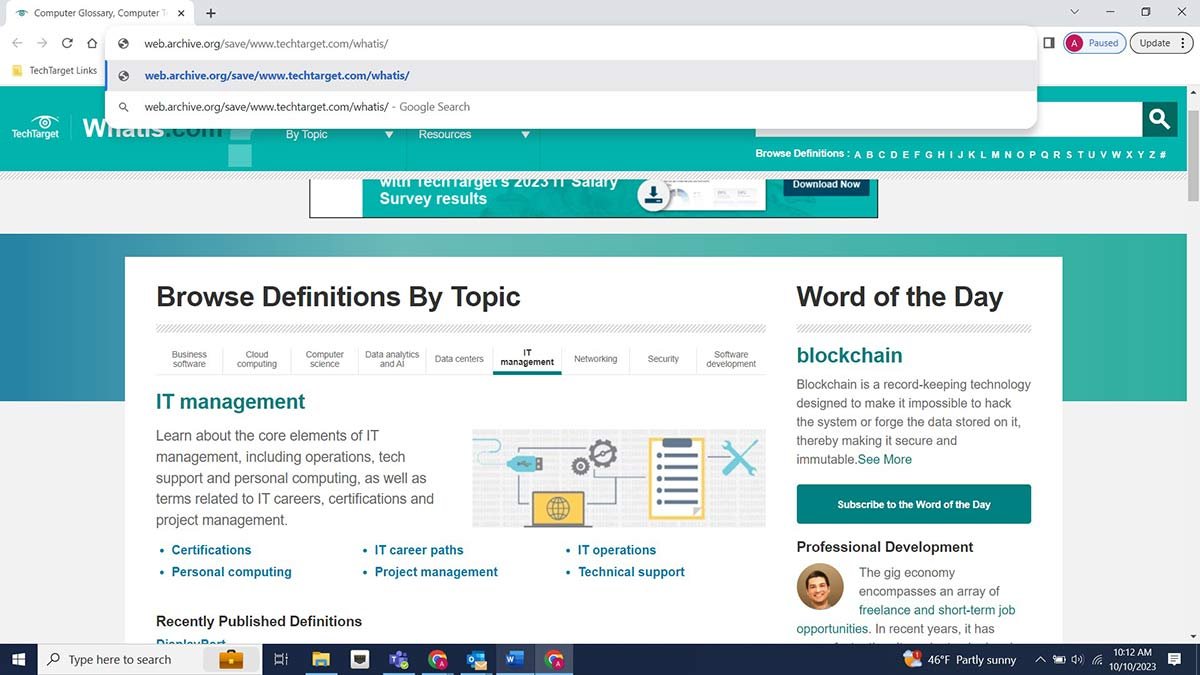The width and height of the screenshot is (1200, 675).
Task: Click the Windows search box
Action: click(x=120, y=659)
